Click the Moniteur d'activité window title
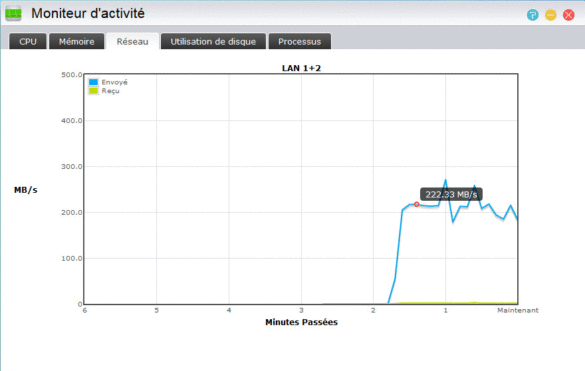Viewport: 585px width, 371px height. (x=88, y=14)
